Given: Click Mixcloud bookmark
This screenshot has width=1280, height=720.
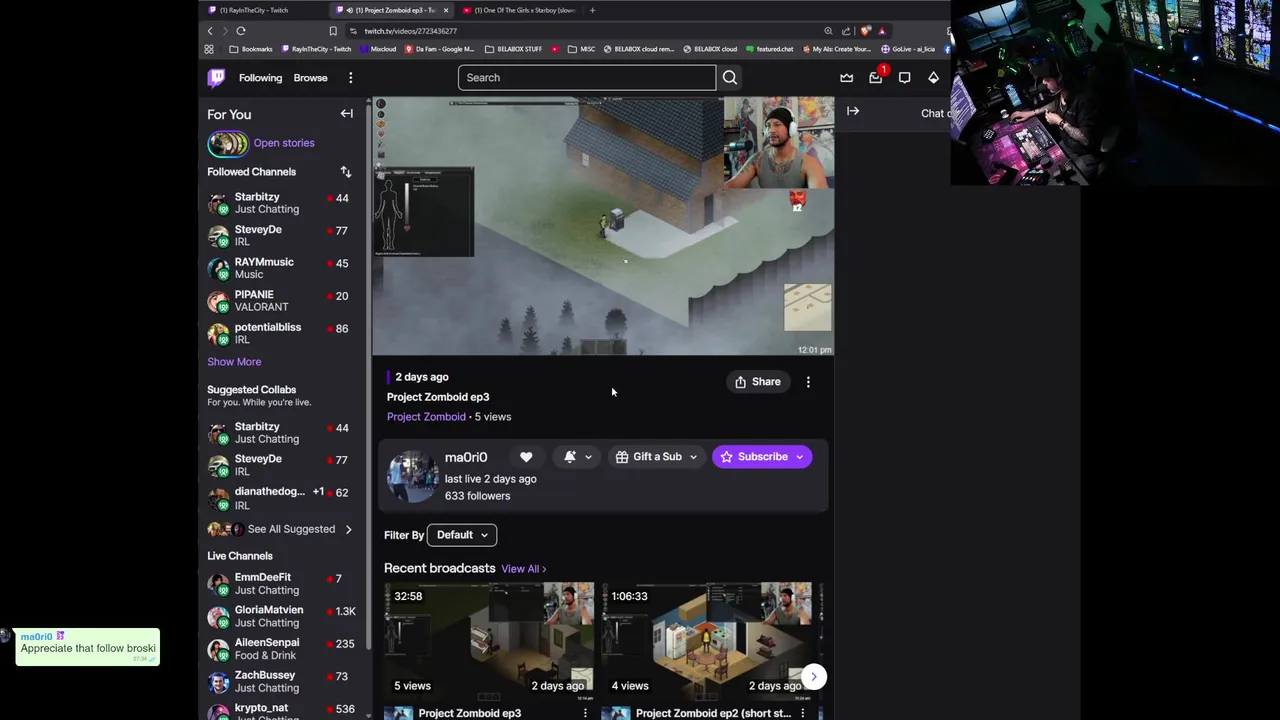Looking at the screenshot, I should (378, 49).
